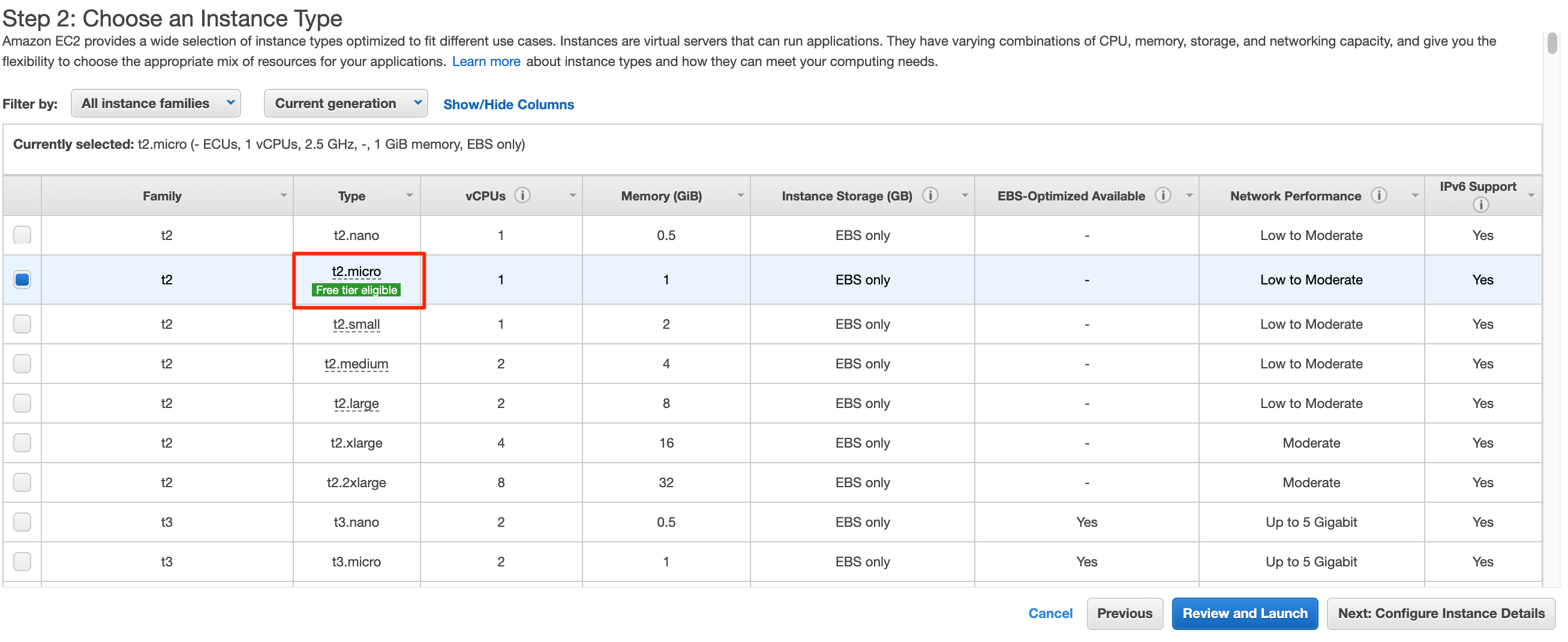Open the All instance families filter dropdown
1568x642 pixels.
tap(156, 104)
